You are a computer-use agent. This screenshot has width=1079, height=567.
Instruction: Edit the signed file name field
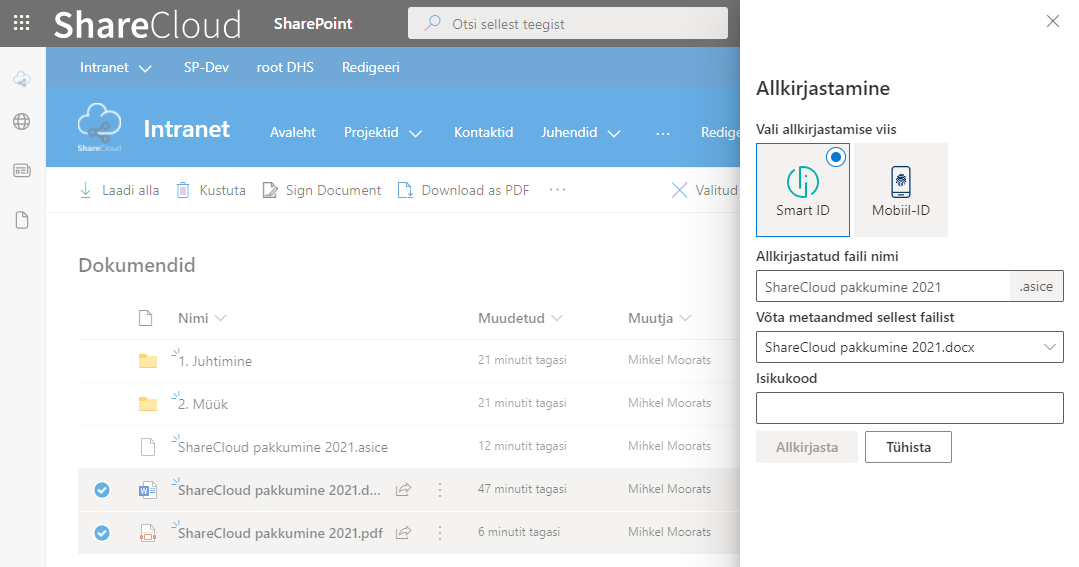[x=883, y=287]
